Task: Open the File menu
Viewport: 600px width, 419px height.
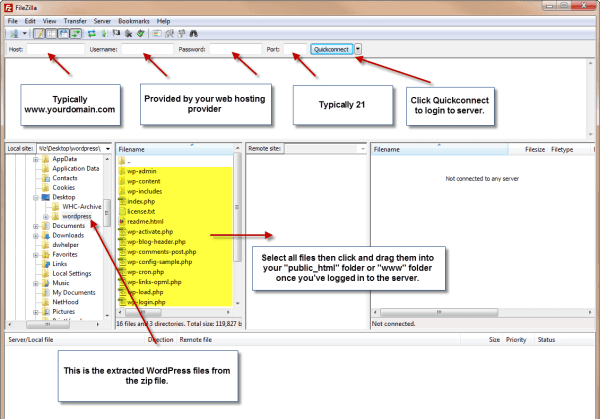Action: click(13, 21)
